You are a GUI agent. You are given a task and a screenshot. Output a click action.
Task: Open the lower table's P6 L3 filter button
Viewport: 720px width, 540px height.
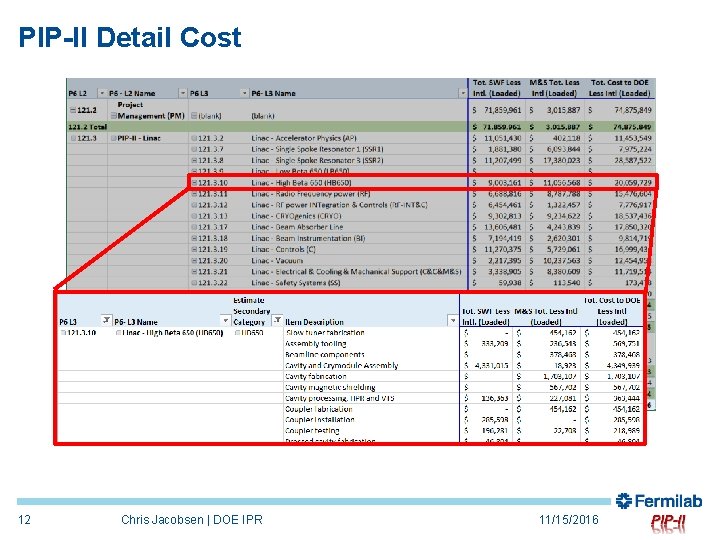coord(106,320)
